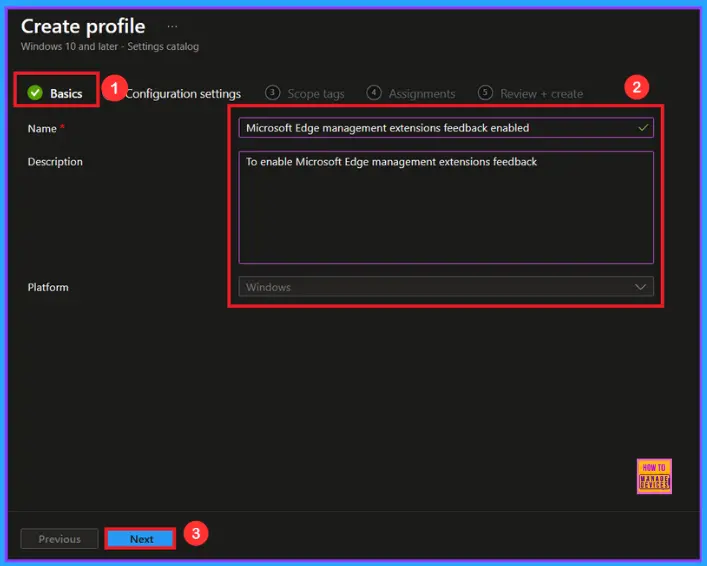
Task: Open the ellipsis menu beside Create profile
Action: 172,27
